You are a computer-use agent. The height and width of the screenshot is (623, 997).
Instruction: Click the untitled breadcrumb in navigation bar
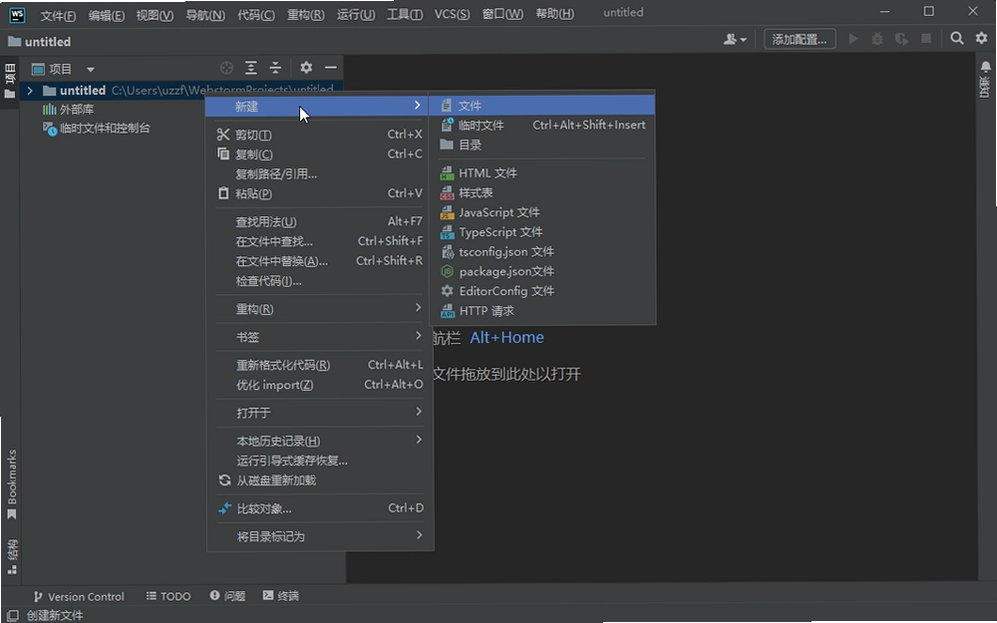39,42
